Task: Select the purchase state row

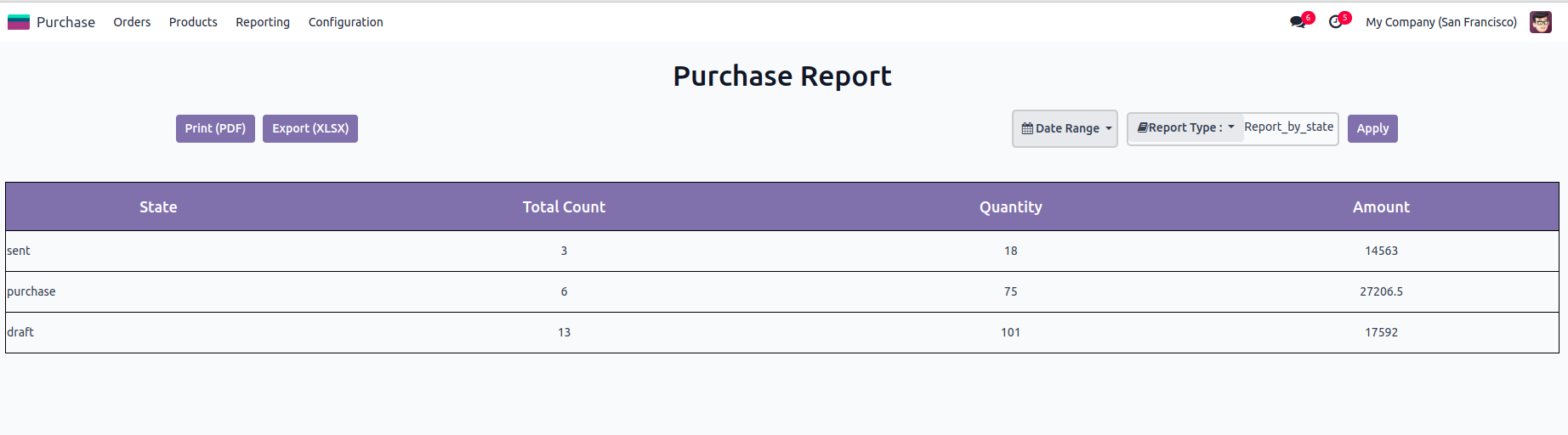Action: [x=31, y=291]
